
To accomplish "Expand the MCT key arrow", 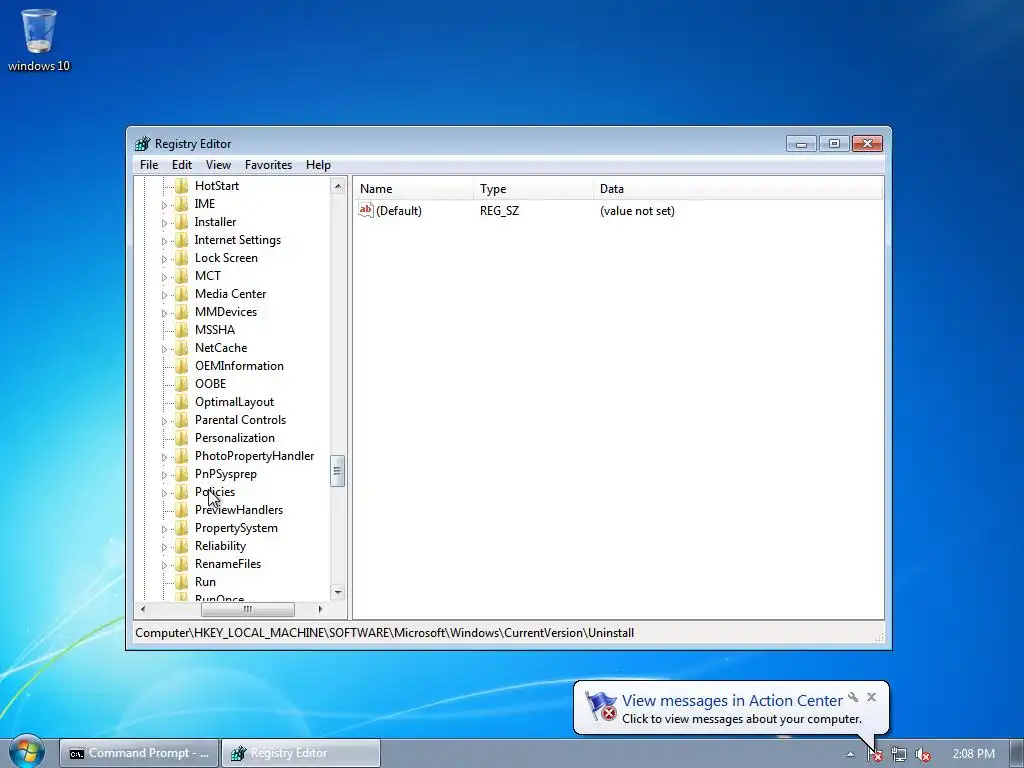I will click(x=165, y=277).
